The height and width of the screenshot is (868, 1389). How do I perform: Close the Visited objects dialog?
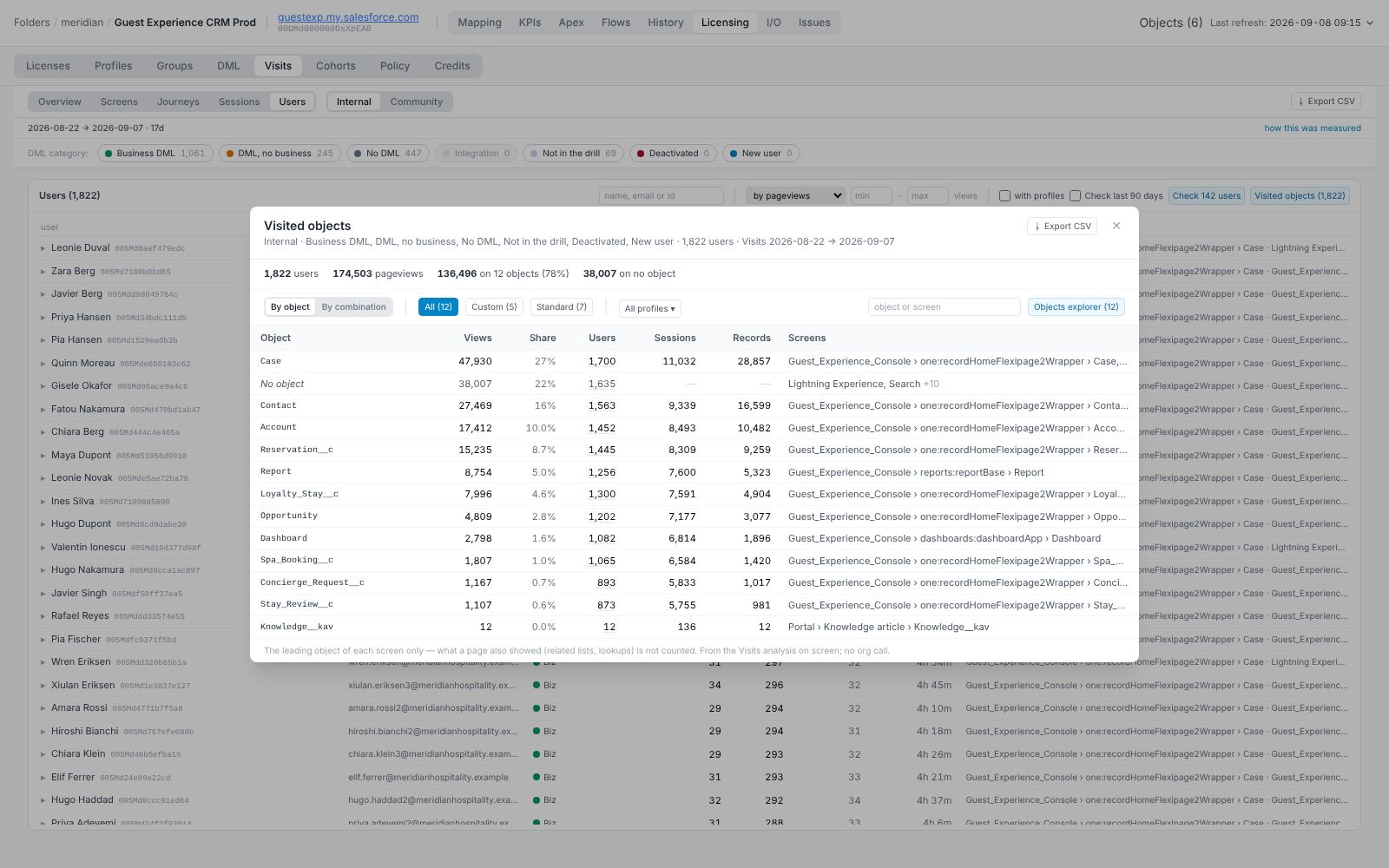click(1116, 226)
